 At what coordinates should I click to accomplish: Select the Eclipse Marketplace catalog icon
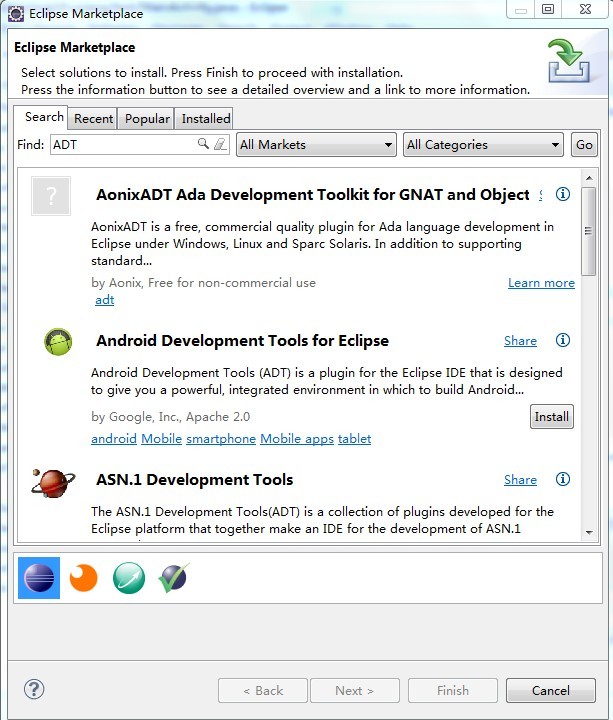pos(39,578)
